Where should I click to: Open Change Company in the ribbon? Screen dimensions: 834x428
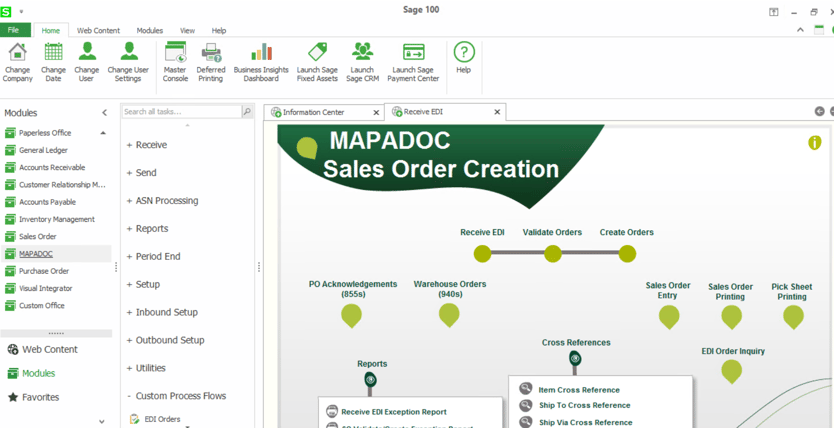(x=18, y=62)
